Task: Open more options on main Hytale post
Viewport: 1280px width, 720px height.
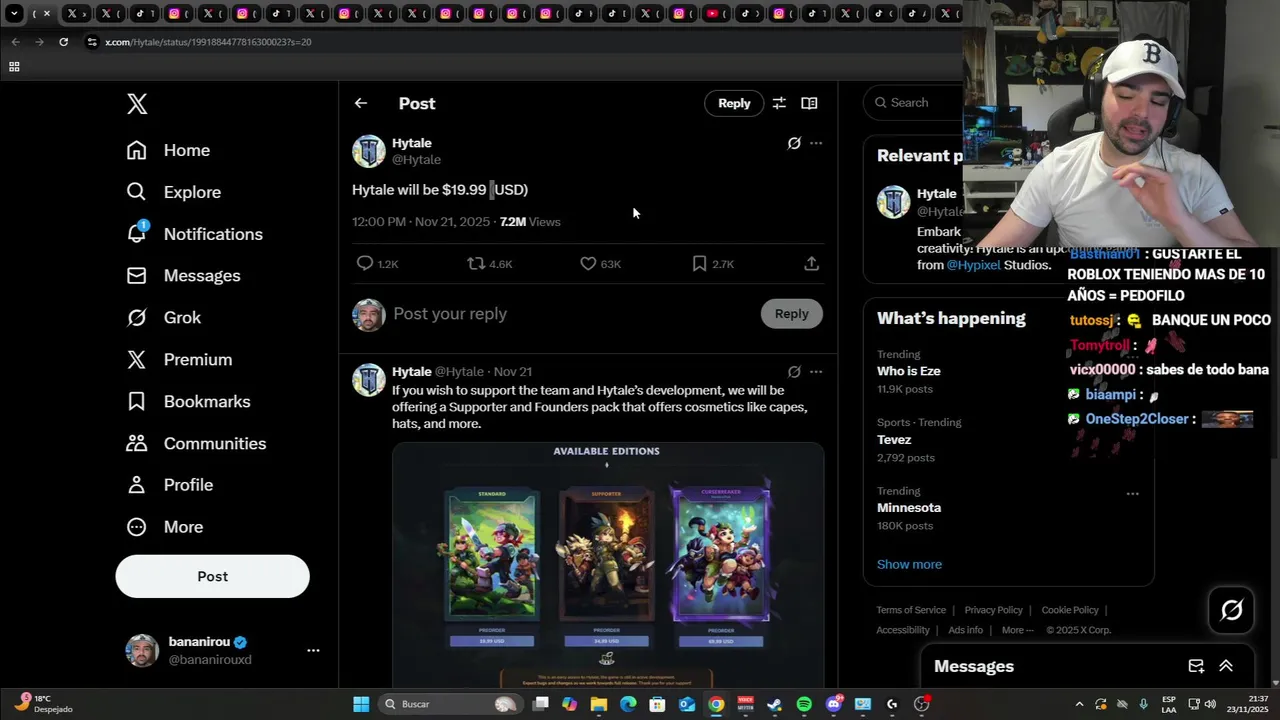Action: 816,143
